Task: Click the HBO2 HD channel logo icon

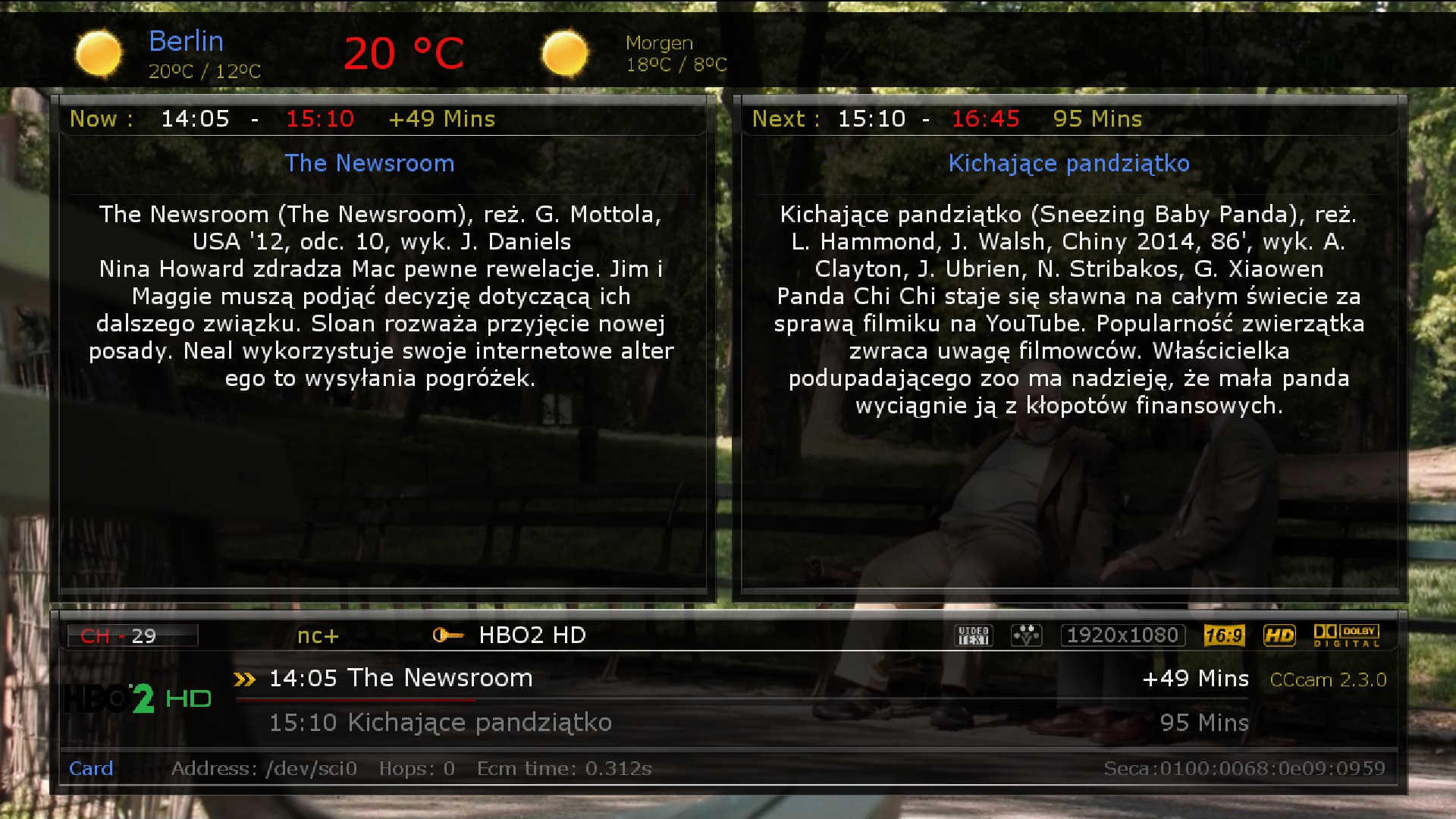Action: tap(140, 698)
